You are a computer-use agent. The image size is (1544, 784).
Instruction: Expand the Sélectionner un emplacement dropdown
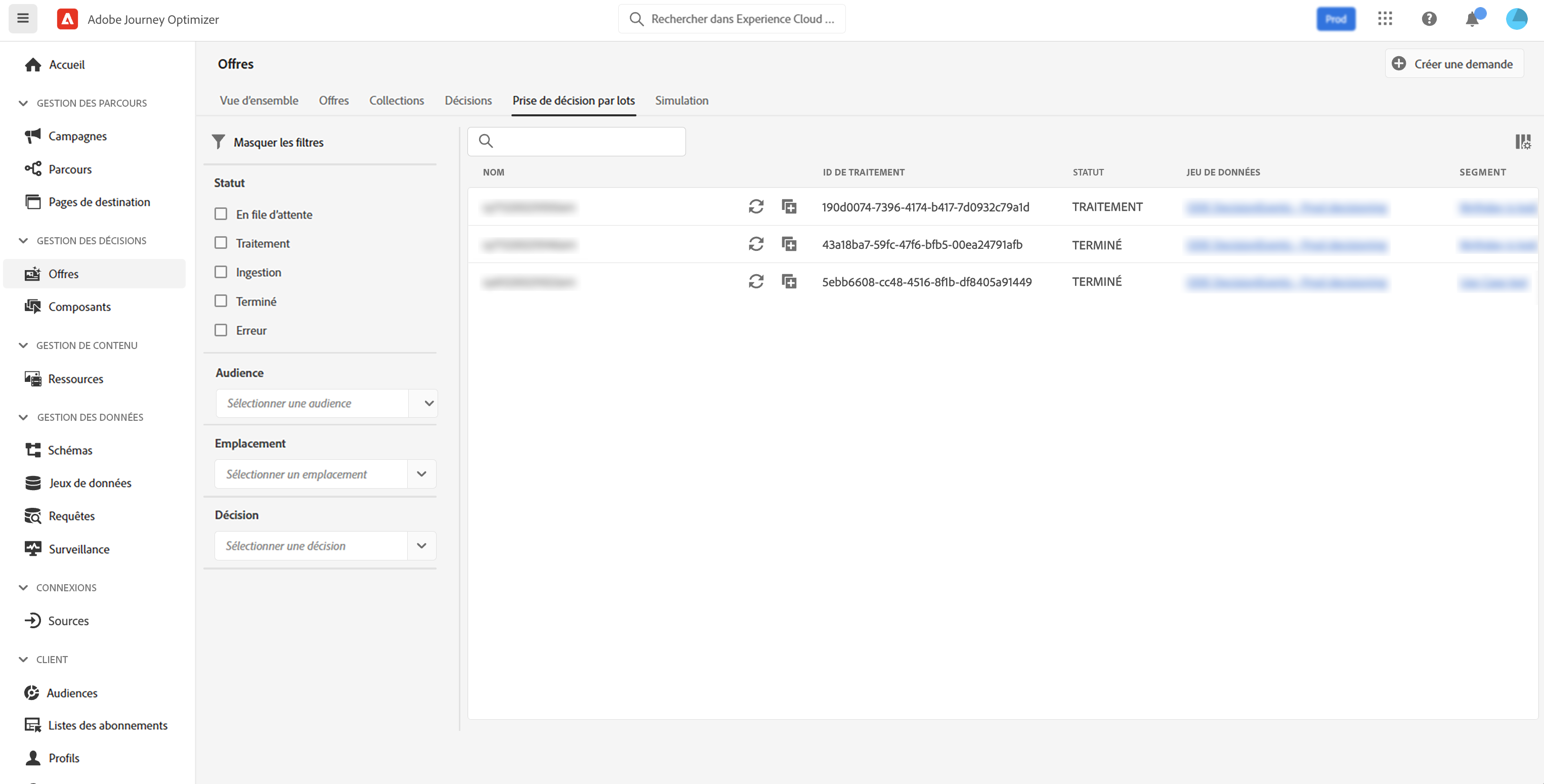point(421,474)
